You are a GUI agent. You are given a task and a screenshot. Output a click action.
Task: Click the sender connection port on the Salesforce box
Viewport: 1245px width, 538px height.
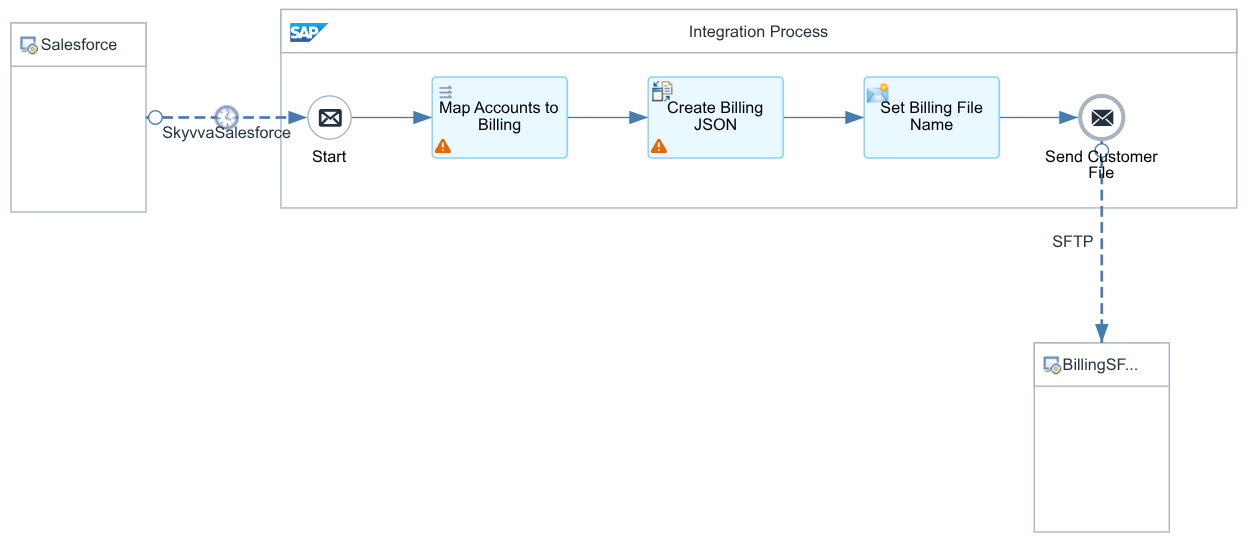coord(155,117)
